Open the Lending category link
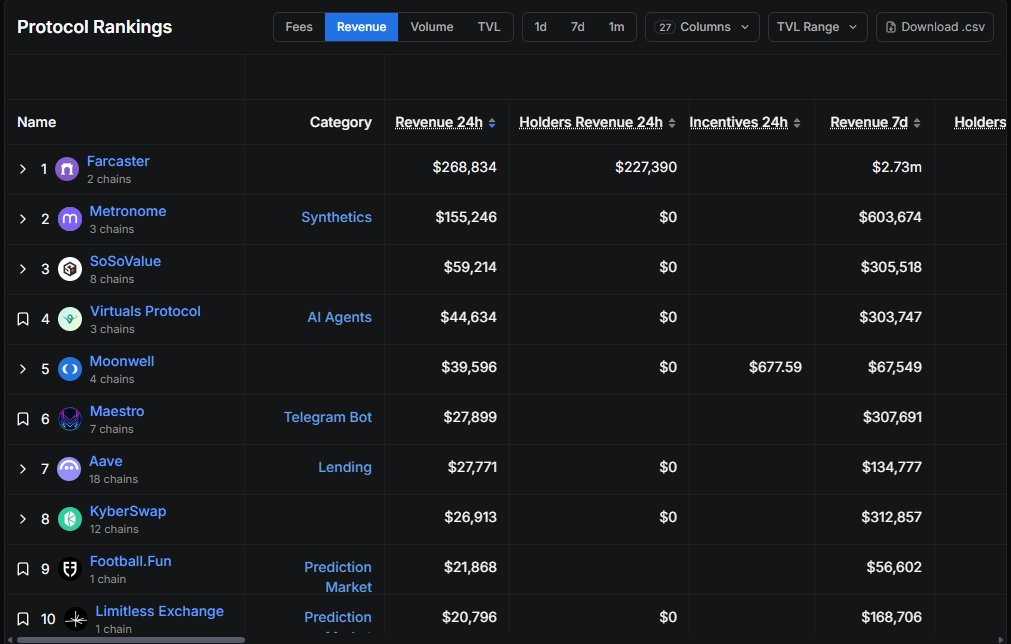1011x644 pixels. point(344,467)
